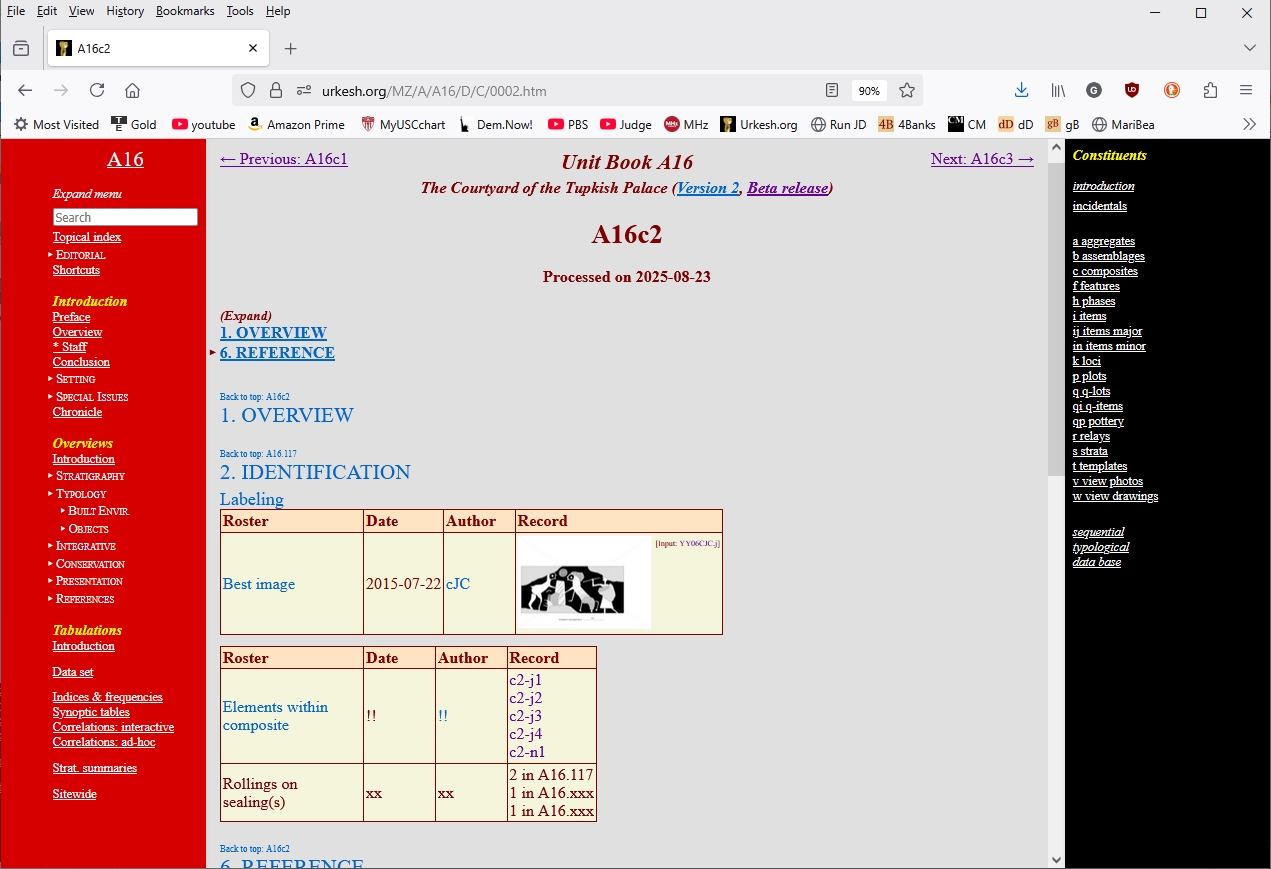Close the A16c2 tab
This screenshot has width=1271, height=869.
253,48
